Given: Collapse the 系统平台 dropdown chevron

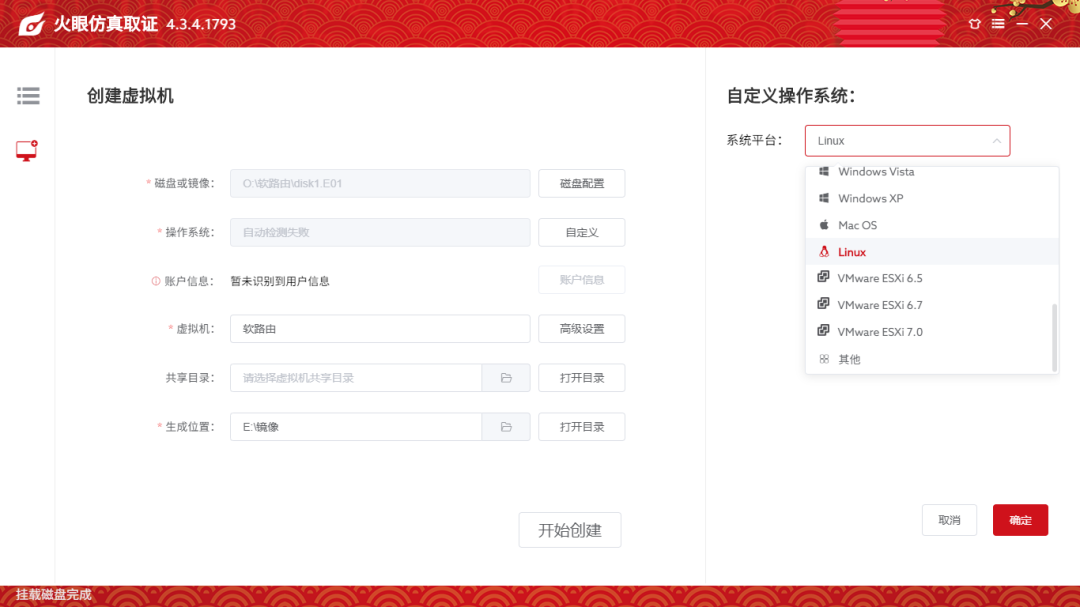Looking at the screenshot, I should (x=997, y=141).
